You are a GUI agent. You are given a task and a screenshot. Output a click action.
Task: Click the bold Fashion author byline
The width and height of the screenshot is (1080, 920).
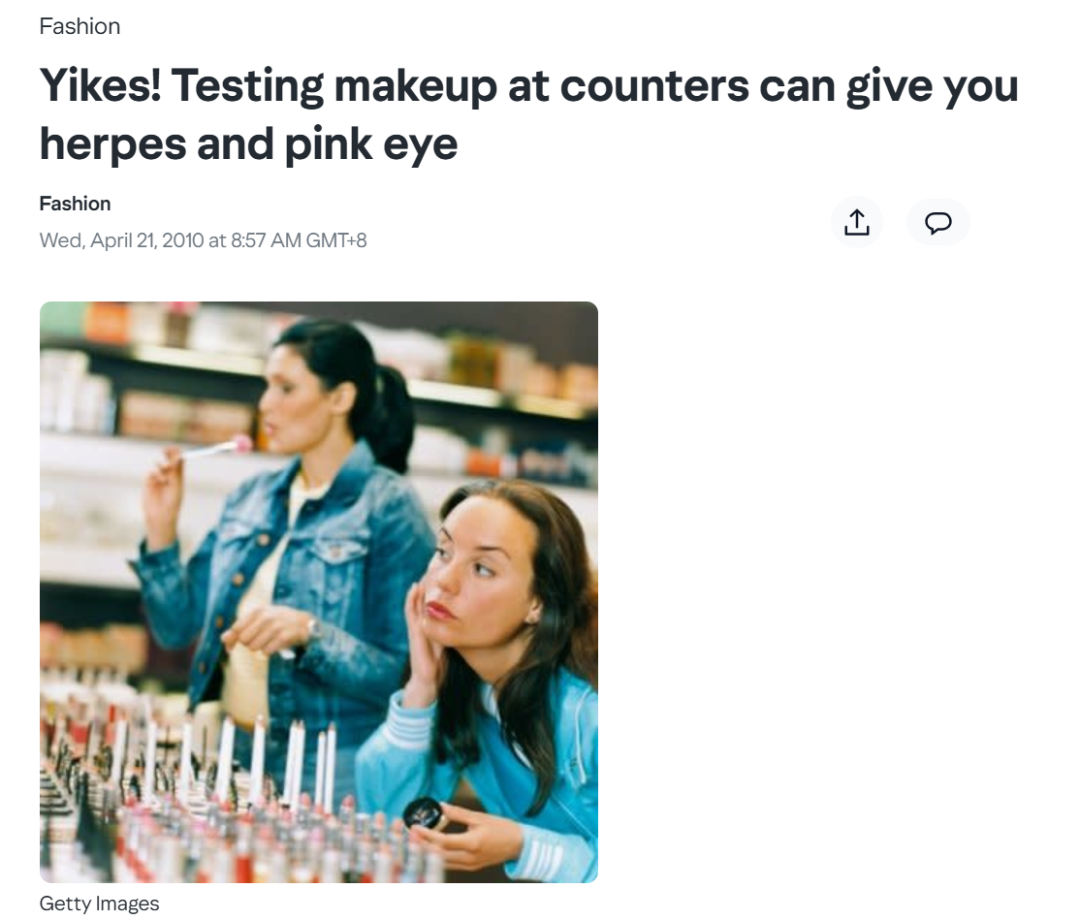pyautogui.click(x=75, y=204)
